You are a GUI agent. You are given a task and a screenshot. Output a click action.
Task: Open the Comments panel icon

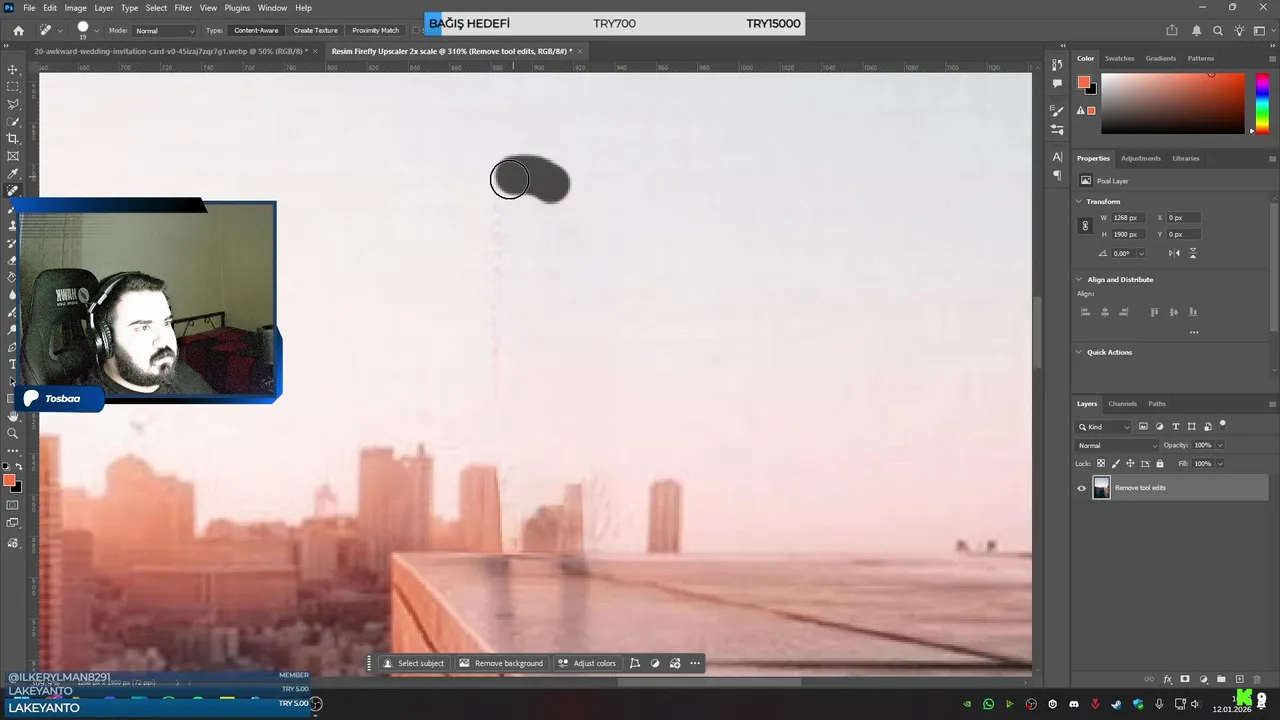(1057, 83)
